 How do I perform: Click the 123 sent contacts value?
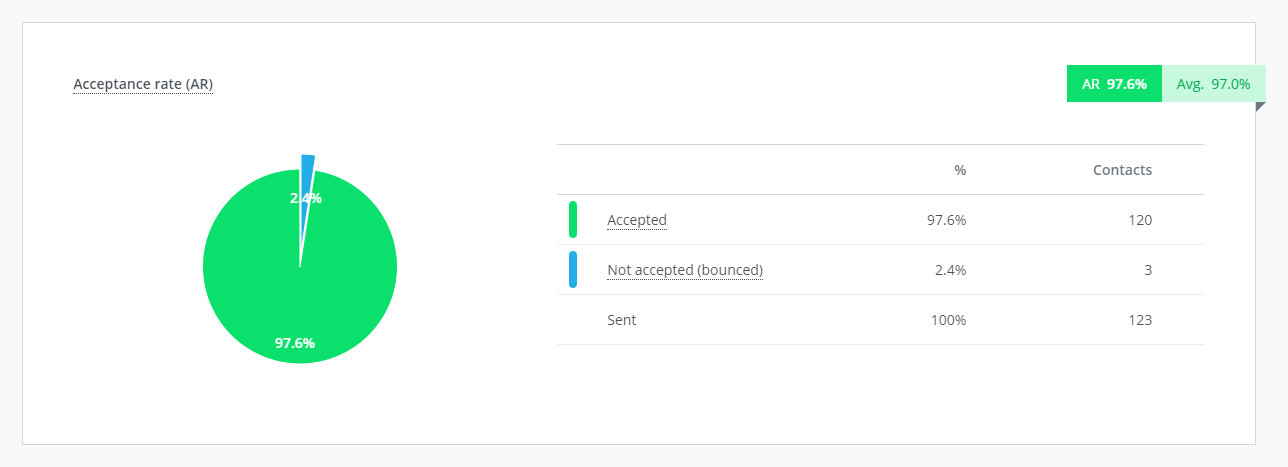click(1140, 320)
